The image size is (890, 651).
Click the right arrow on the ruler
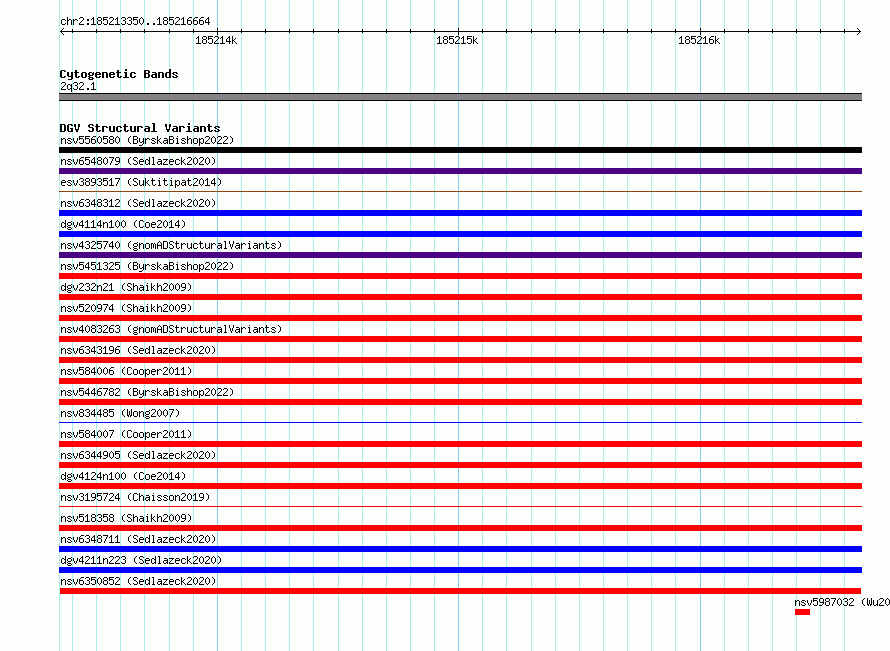pos(859,32)
